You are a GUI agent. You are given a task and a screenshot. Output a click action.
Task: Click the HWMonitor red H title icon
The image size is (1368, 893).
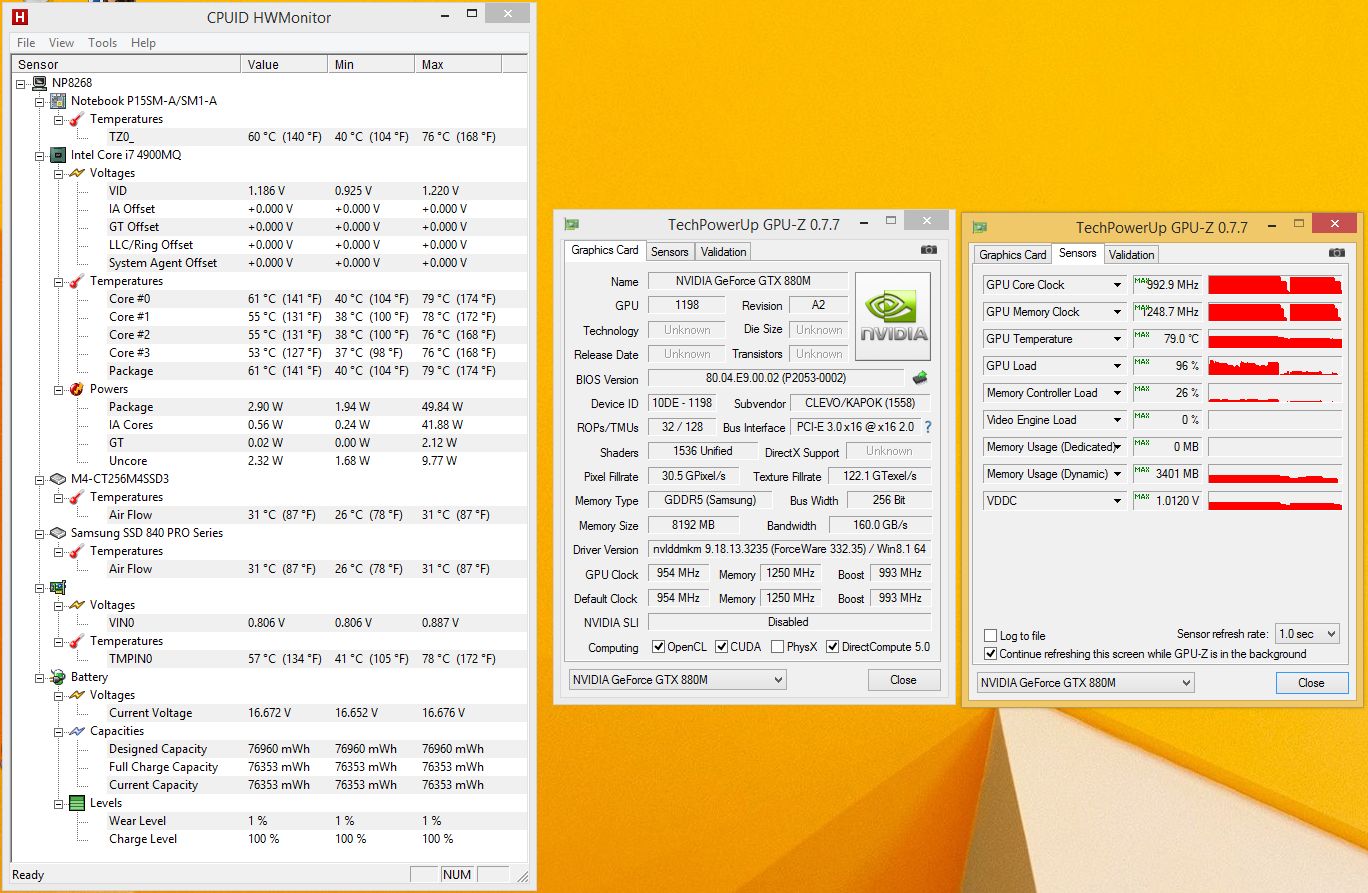(x=20, y=17)
